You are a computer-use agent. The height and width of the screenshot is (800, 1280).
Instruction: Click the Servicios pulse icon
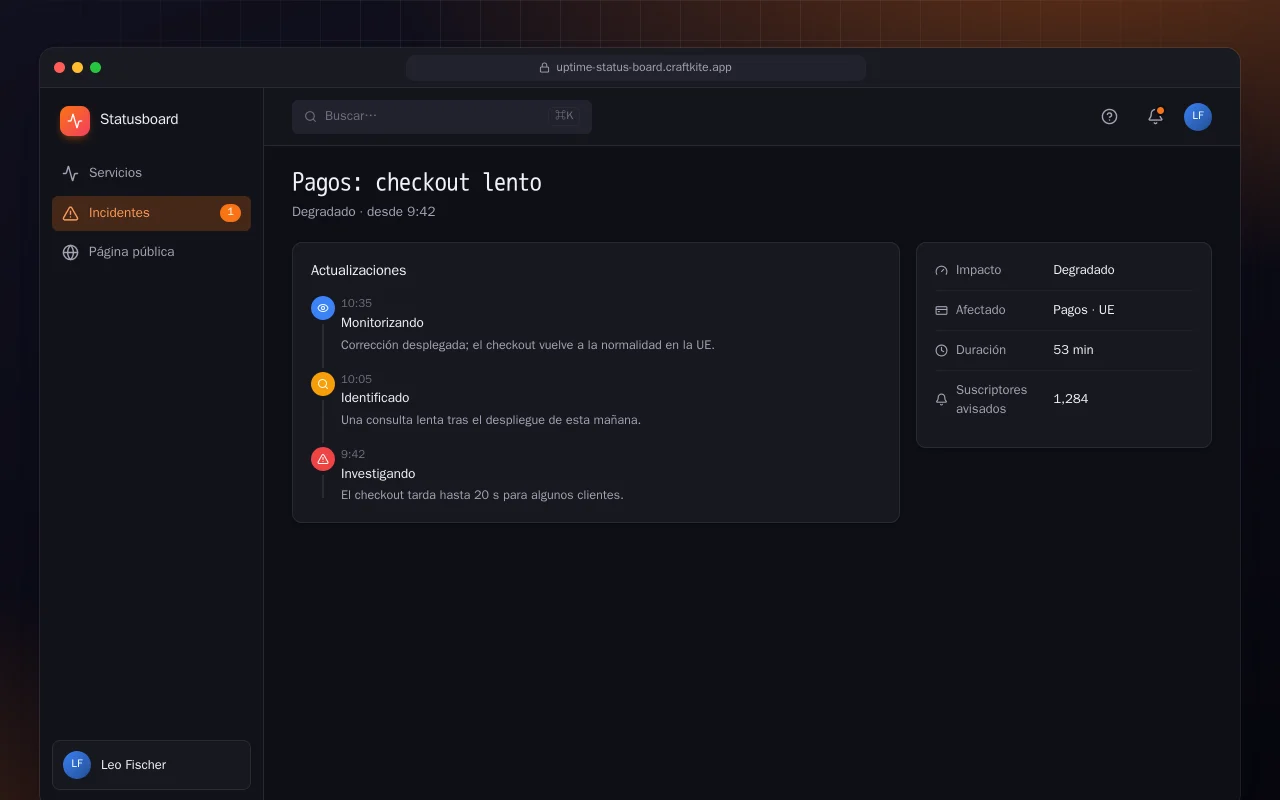pos(70,173)
